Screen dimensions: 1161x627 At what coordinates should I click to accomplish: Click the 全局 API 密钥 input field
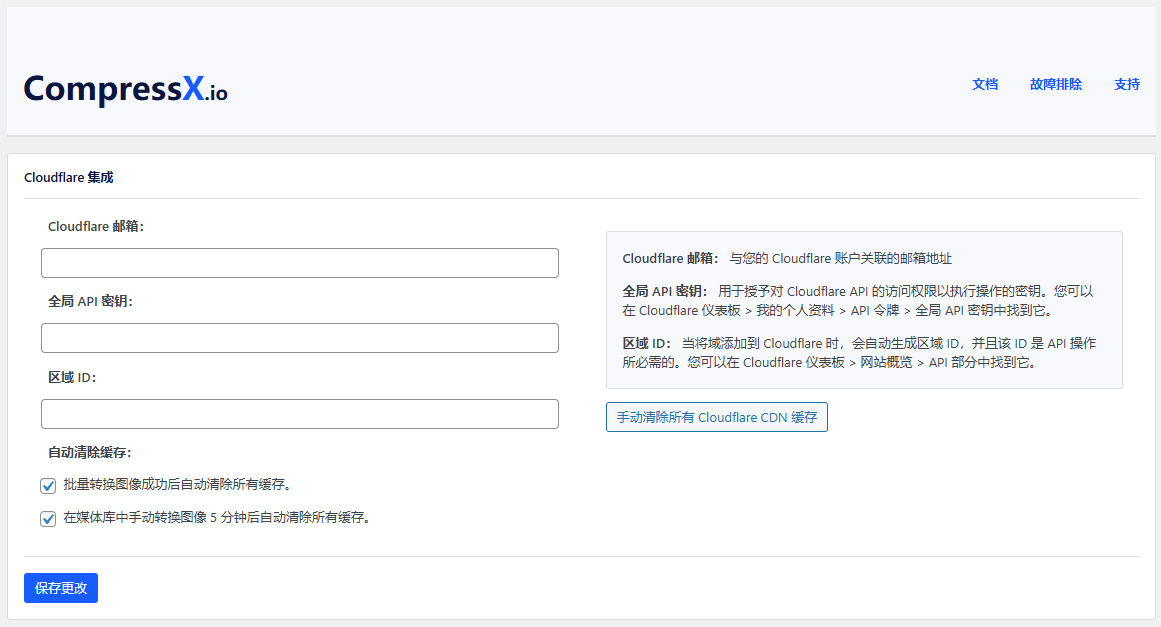(x=299, y=338)
